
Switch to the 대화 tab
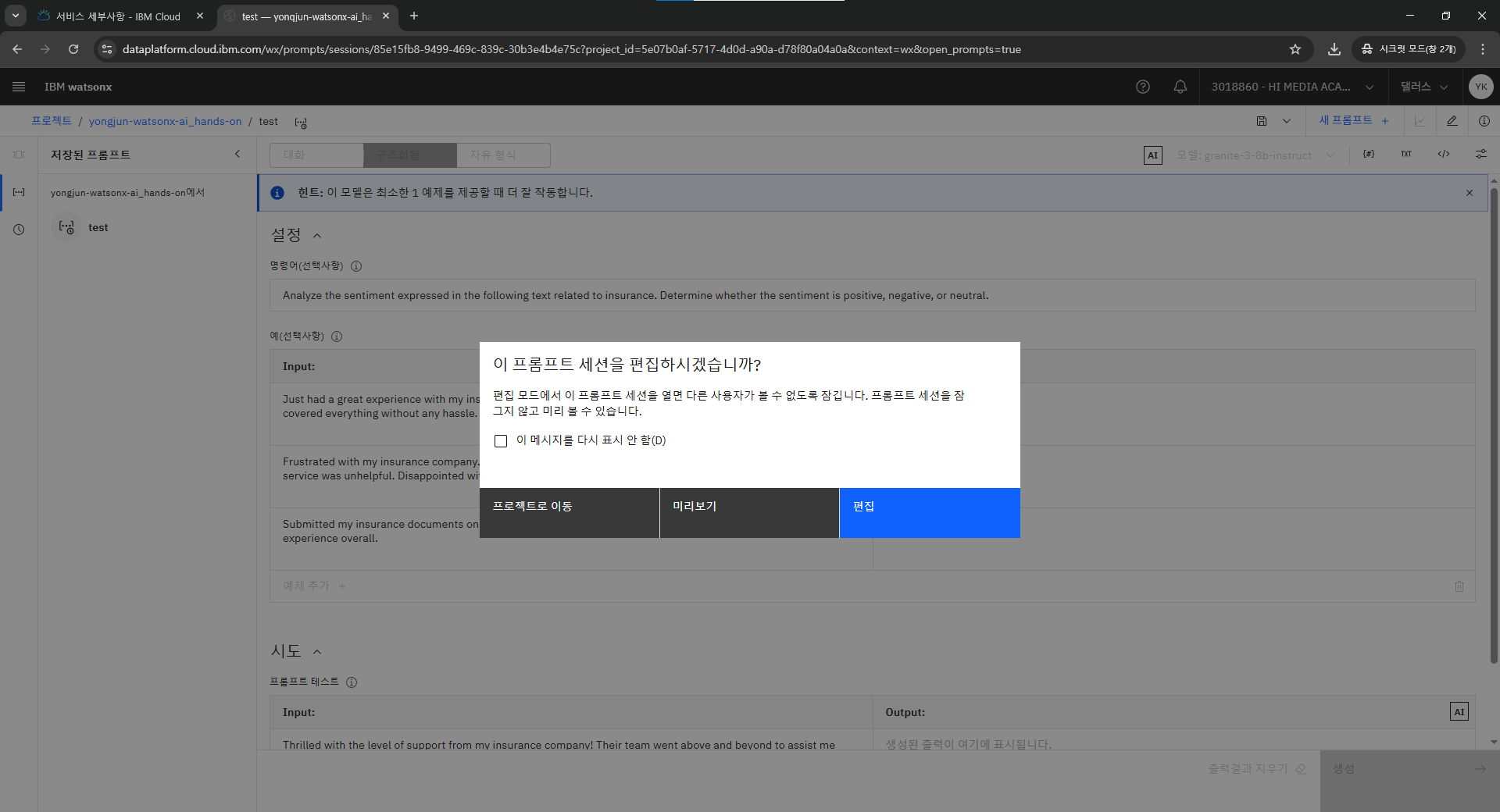tap(316, 155)
